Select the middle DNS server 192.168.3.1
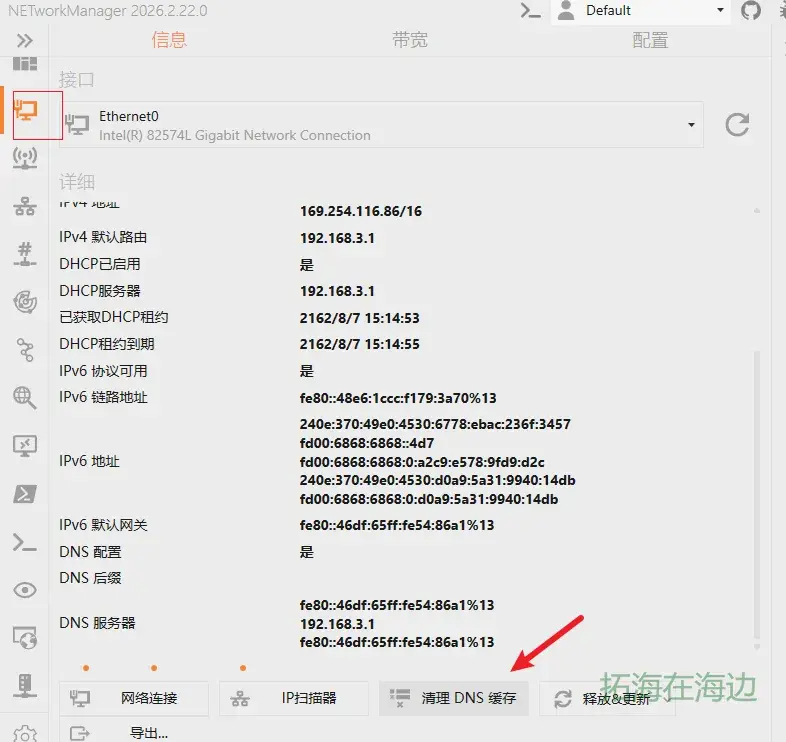 (x=337, y=624)
